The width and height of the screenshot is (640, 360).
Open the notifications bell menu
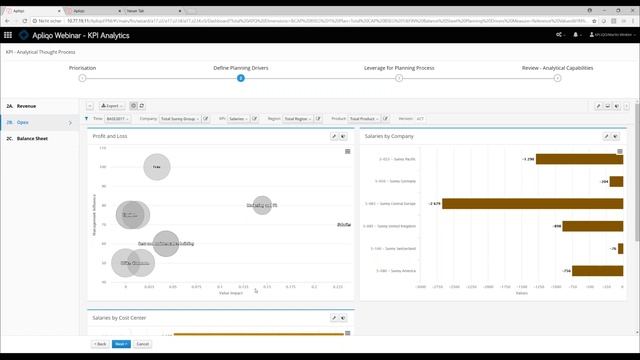(x=577, y=35)
